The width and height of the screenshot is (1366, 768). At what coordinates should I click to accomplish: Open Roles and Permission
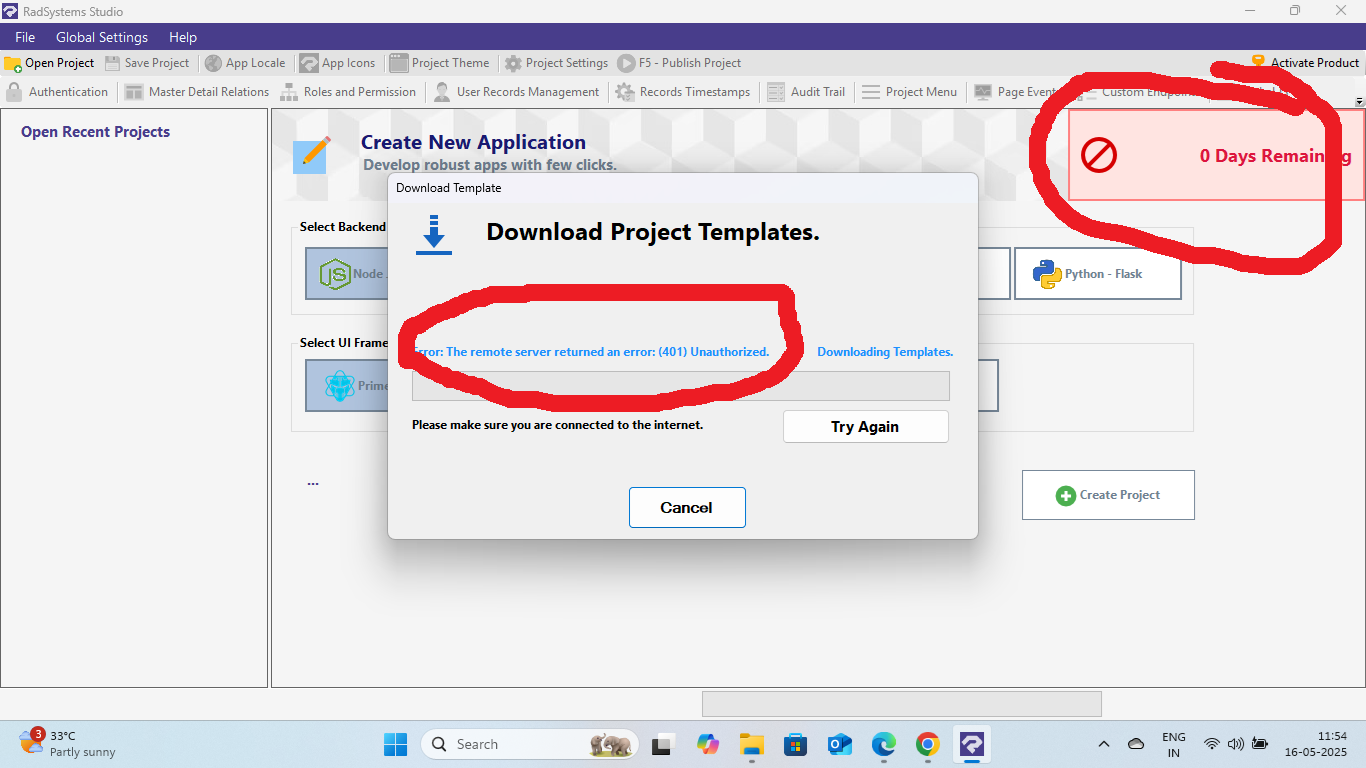(x=347, y=92)
